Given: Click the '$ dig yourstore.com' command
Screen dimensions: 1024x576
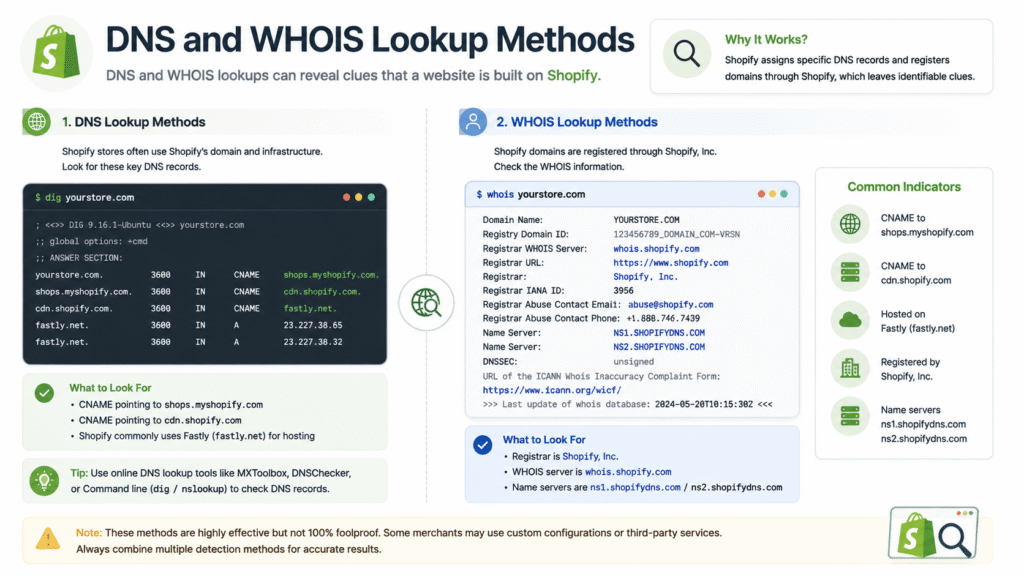Looking at the screenshot, I should [x=84, y=197].
